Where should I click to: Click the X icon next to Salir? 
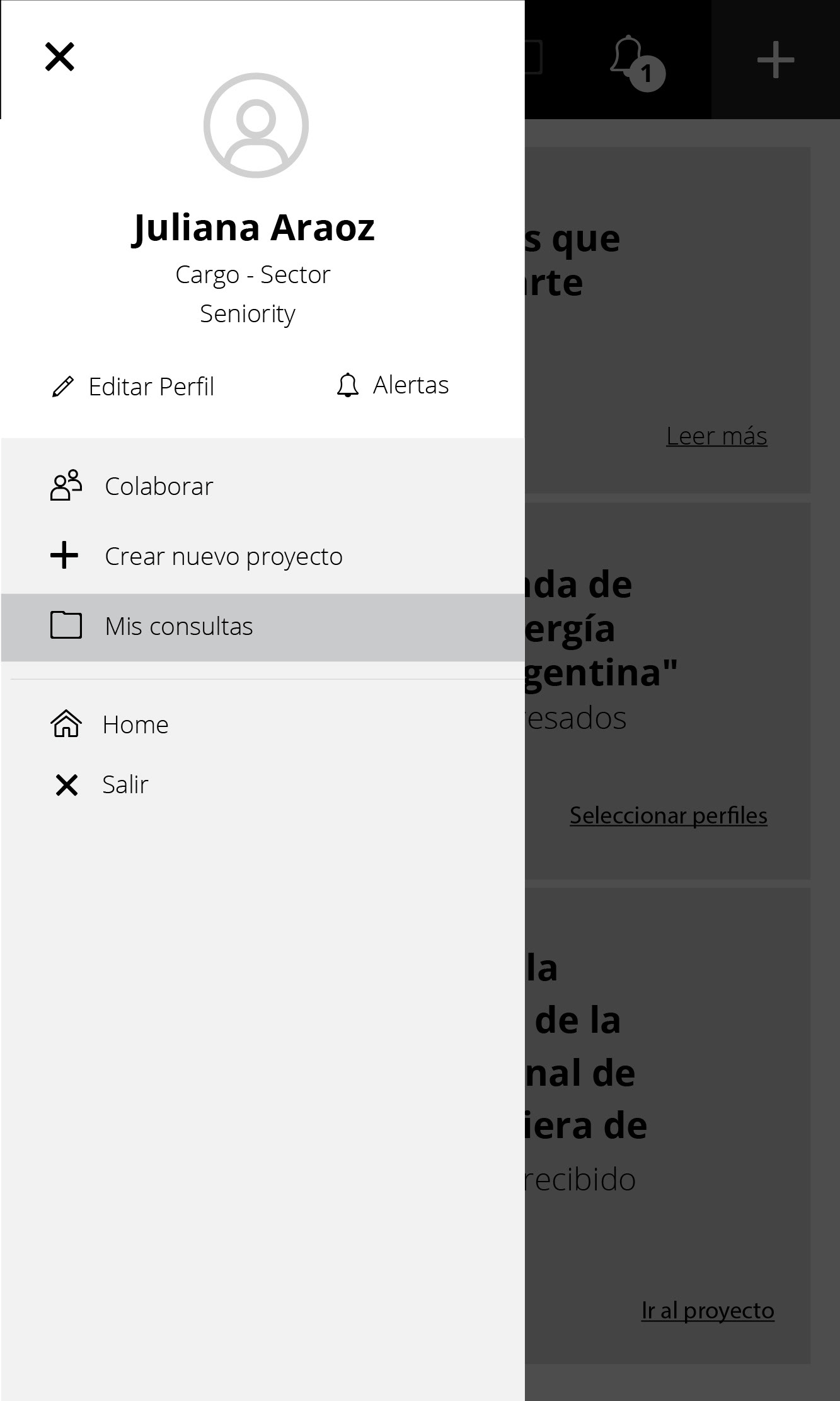66,785
